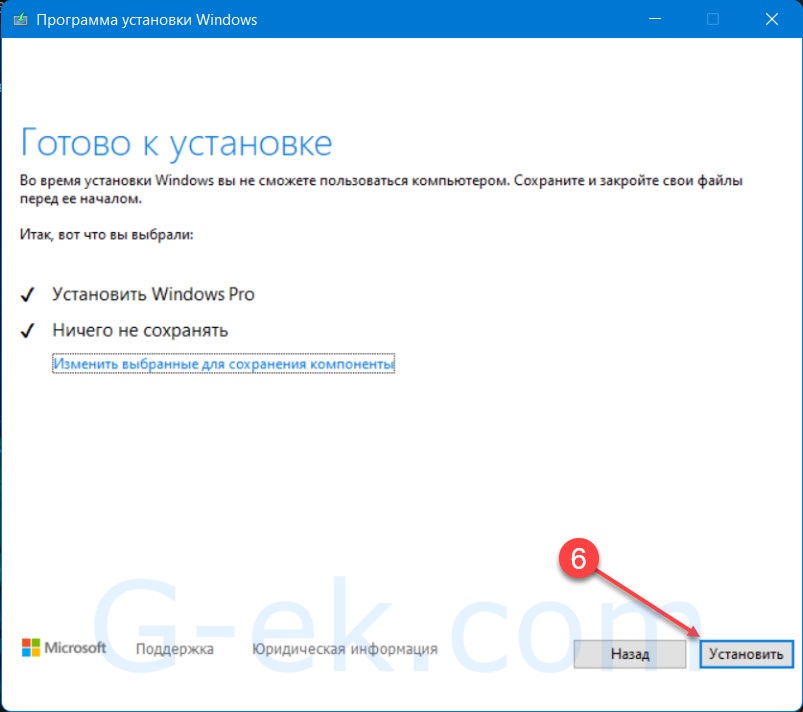803x712 pixels.
Task: Click the Windows Setup icon in the title bar
Action: 20,19
